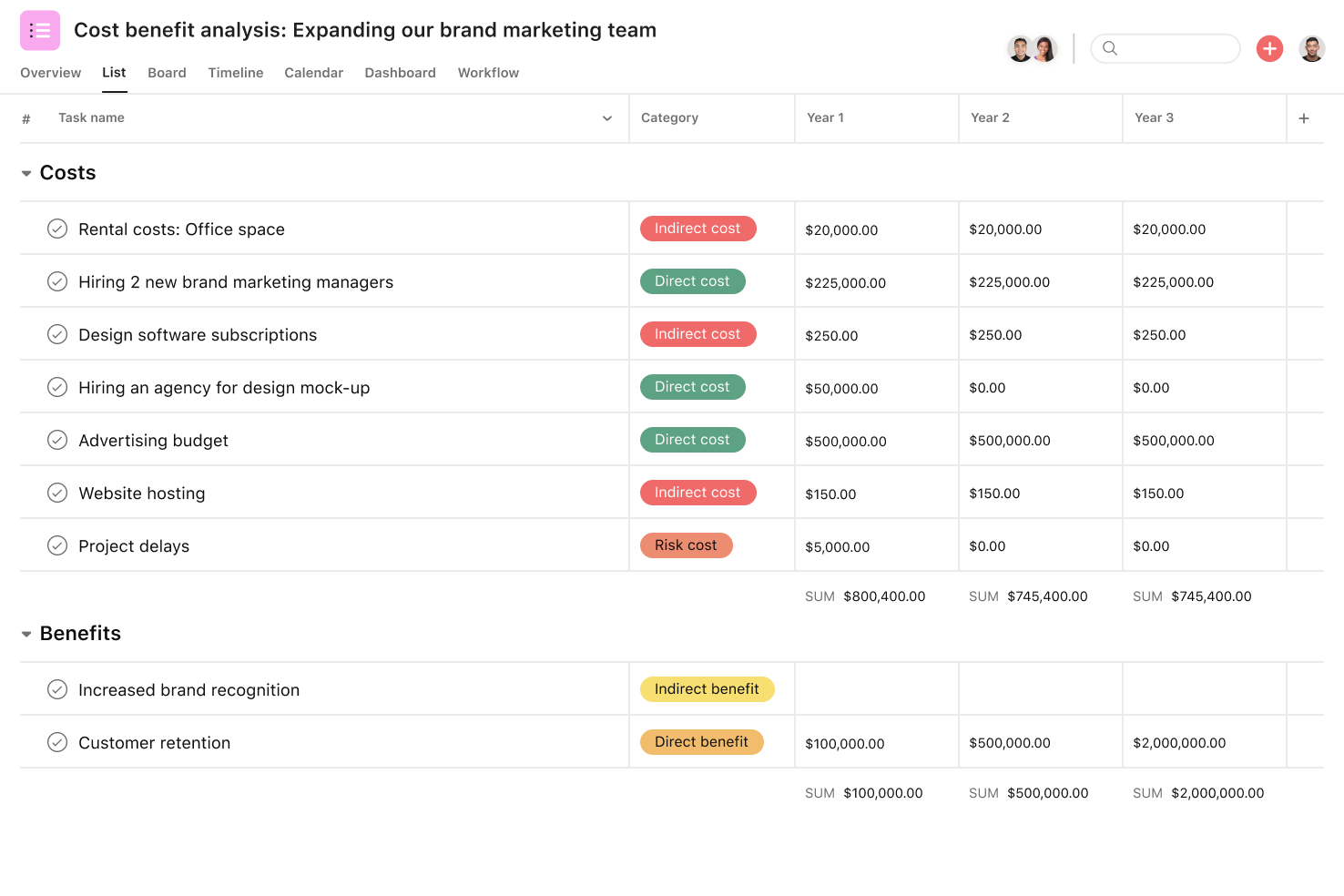This screenshot has width=1344, height=896.
Task: Click the Indirect cost tag on Design software subscriptions
Action: coord(697,333)
